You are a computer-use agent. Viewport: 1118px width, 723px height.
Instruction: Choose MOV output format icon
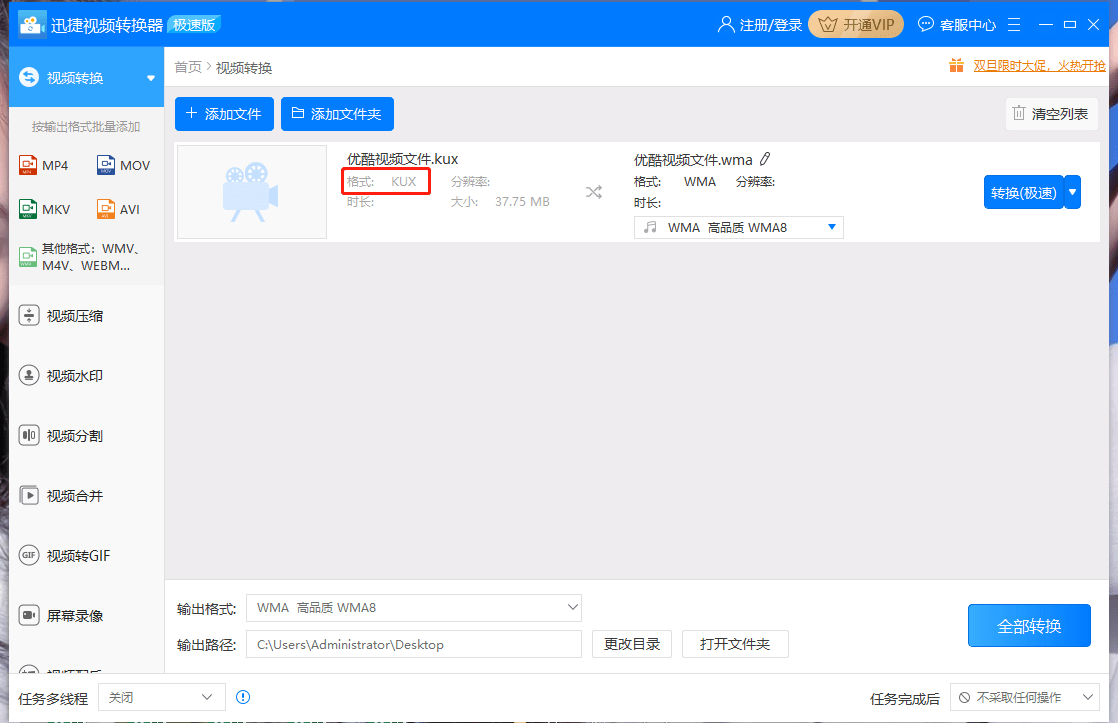[x=123, y=165]
